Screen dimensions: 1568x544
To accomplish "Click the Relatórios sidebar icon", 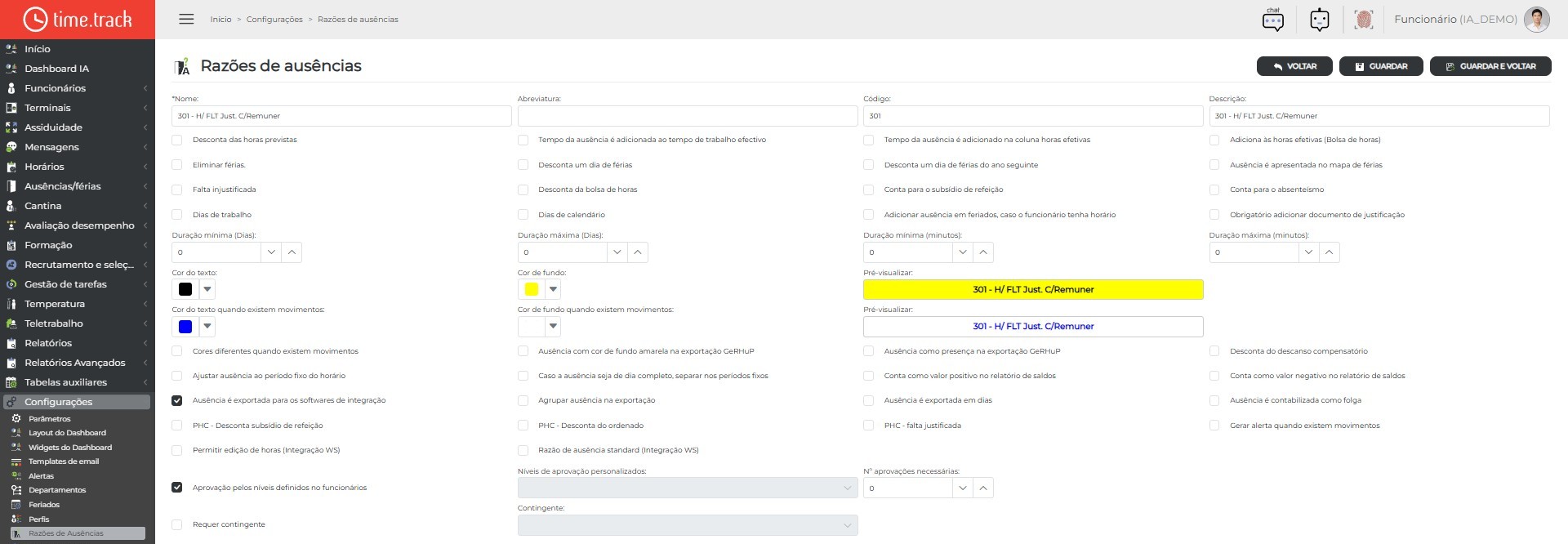I will pos(11,343).
